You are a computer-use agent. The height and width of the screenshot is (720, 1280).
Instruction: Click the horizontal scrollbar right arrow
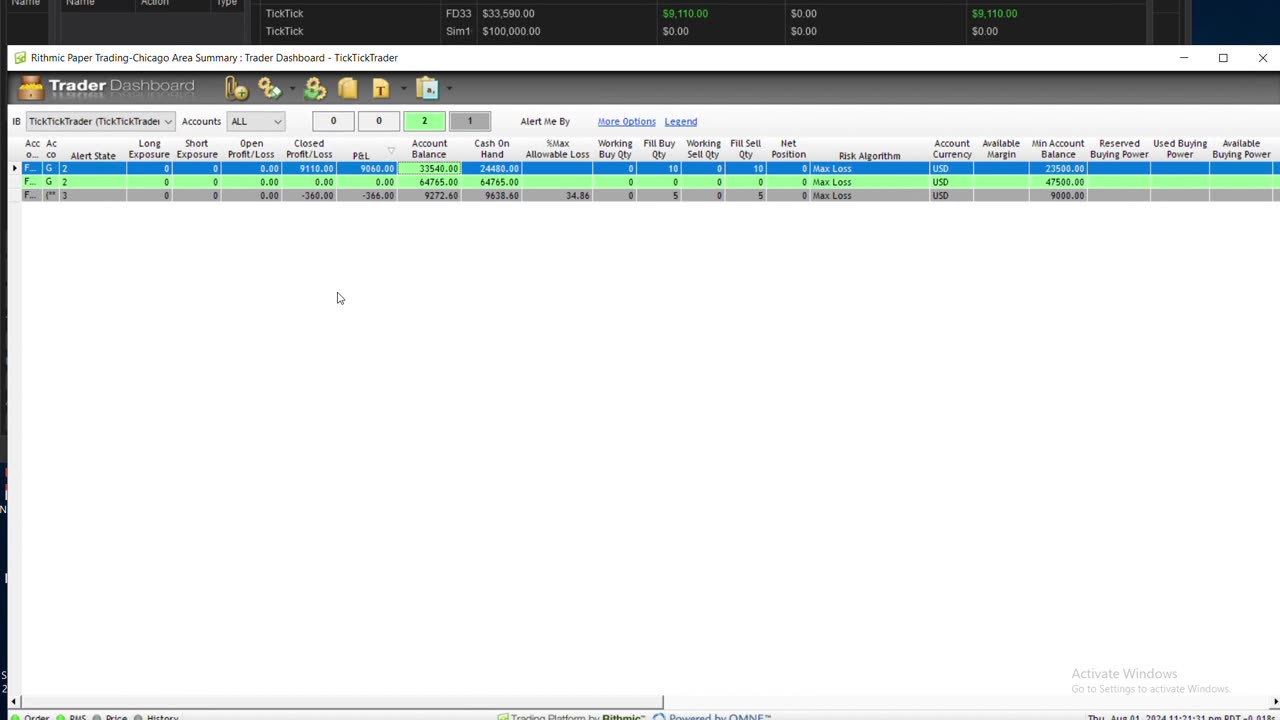click(1274, 702)
